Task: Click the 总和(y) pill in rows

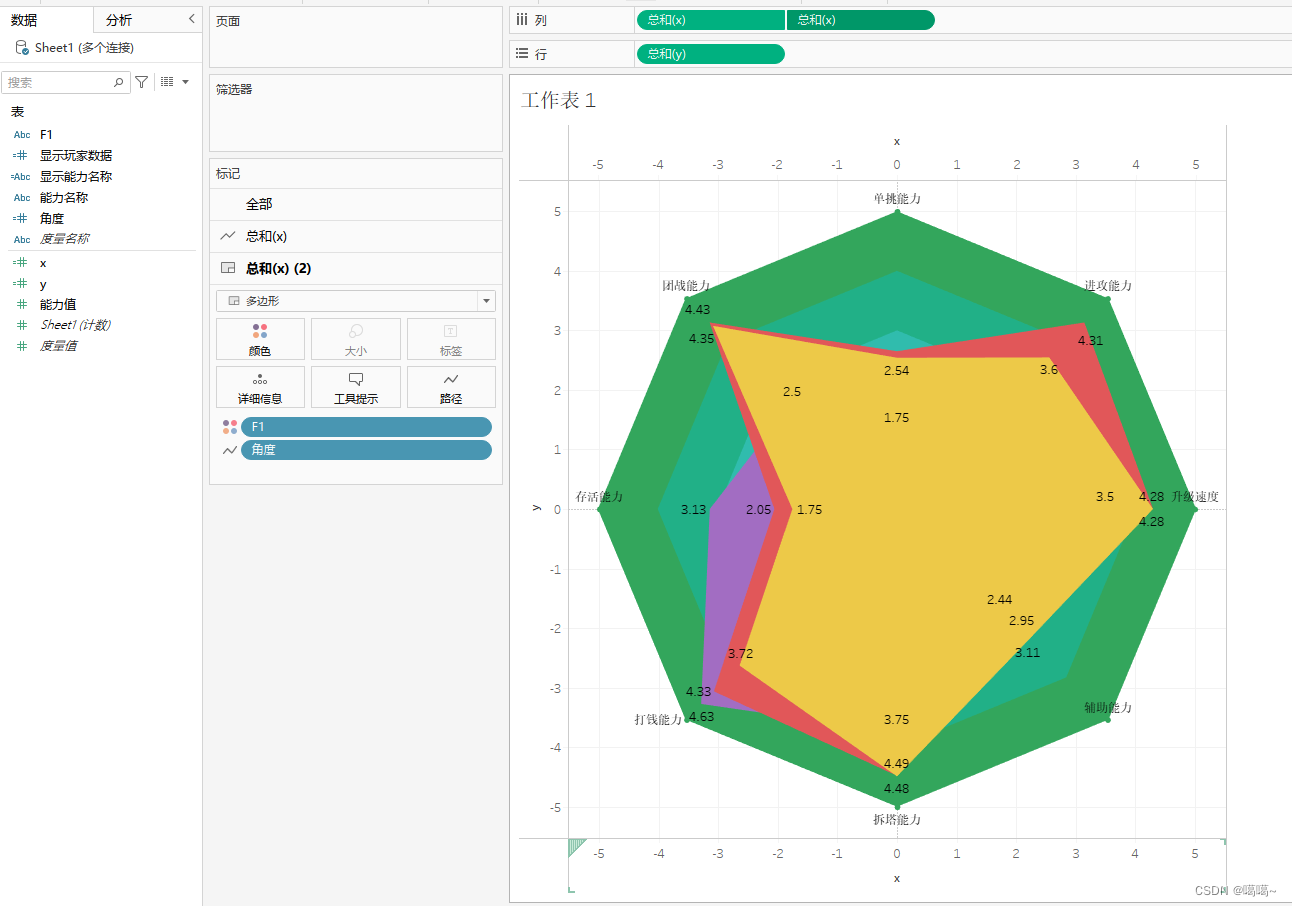Action: [711, 54]
